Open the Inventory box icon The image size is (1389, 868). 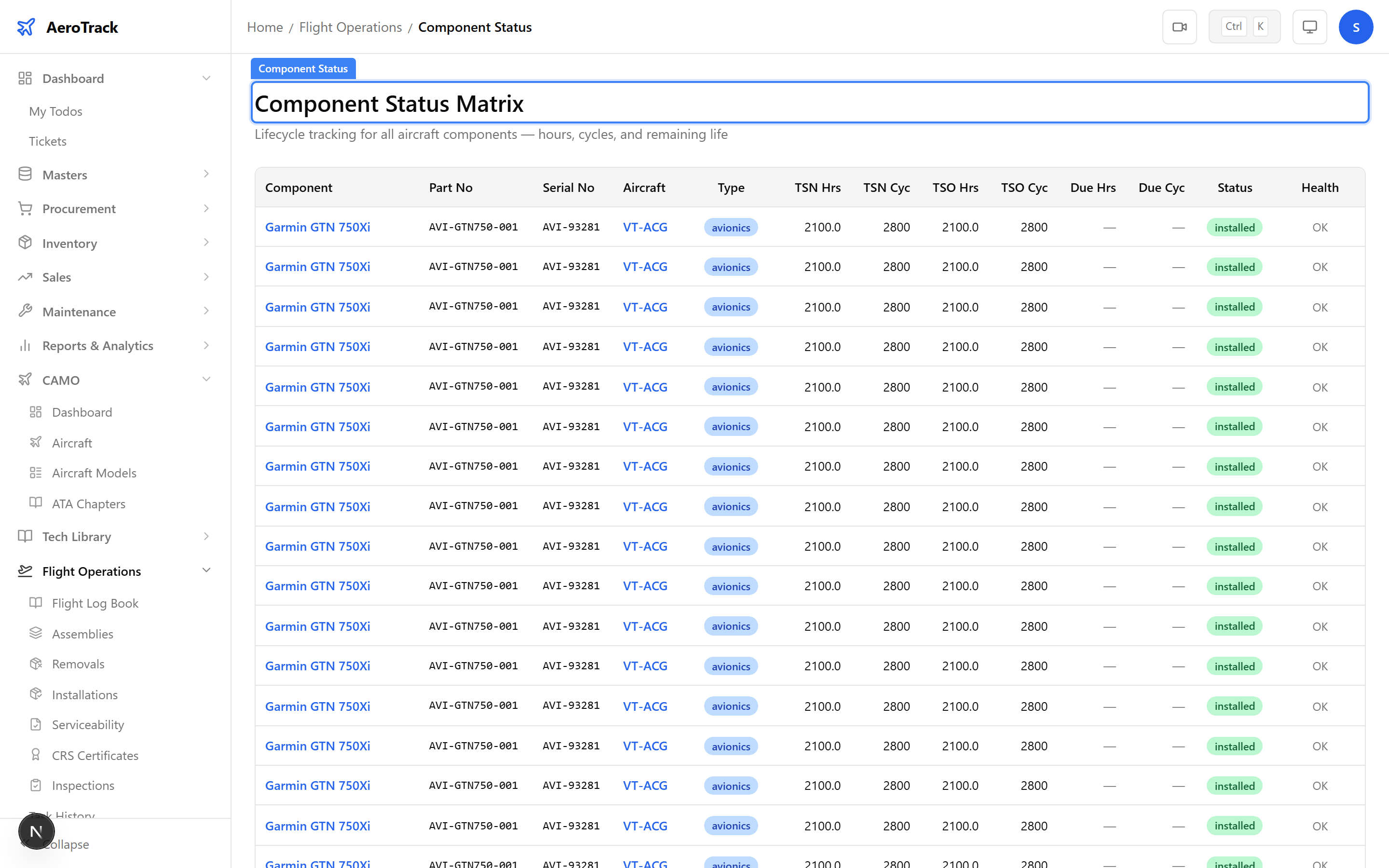pos(25,243)
